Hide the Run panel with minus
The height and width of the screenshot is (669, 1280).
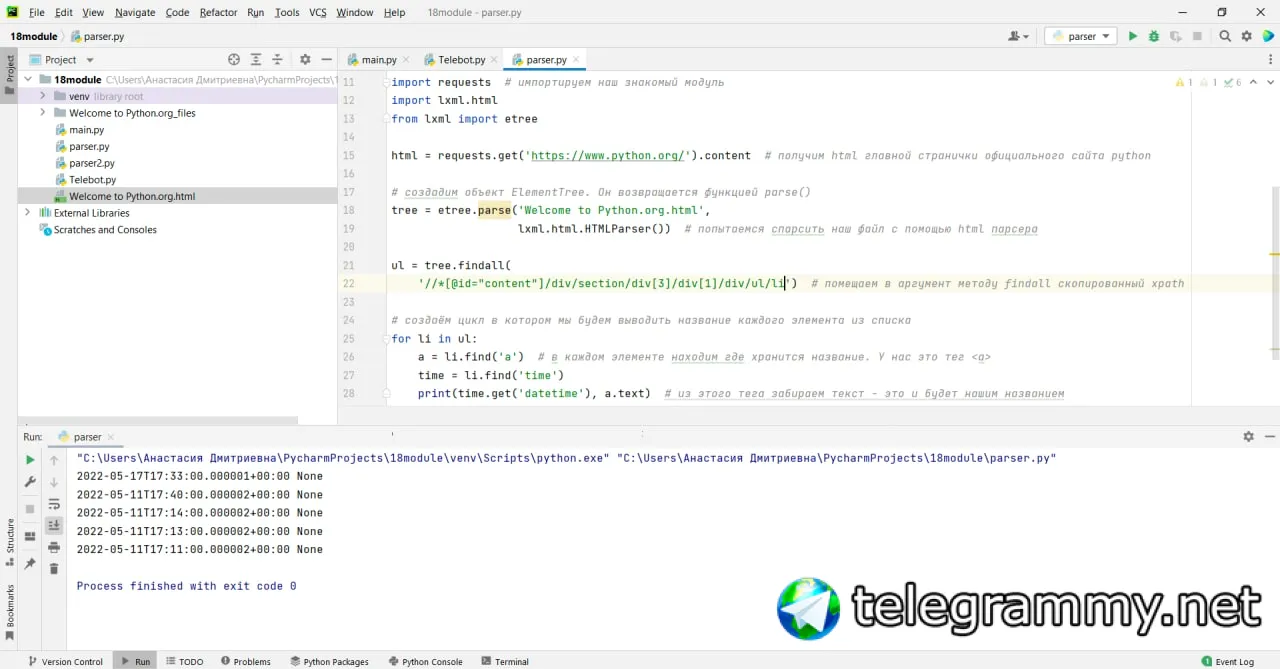[x=1270, y=437]
